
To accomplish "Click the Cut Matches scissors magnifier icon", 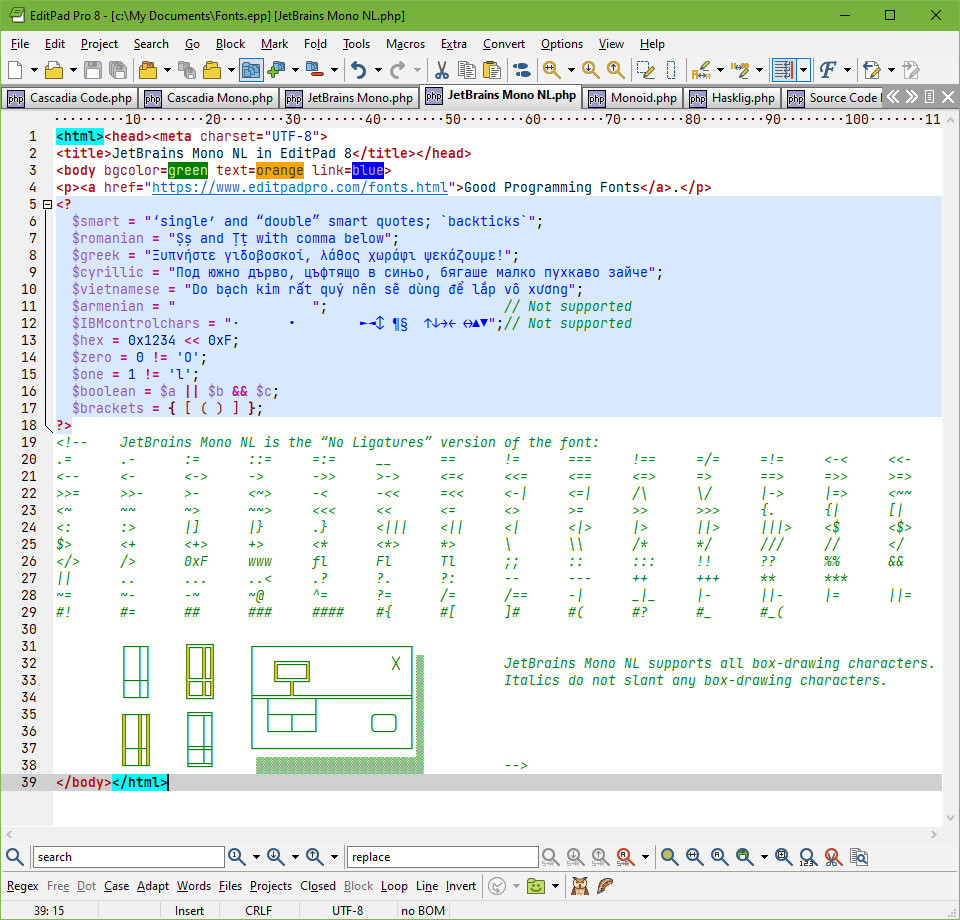I will coord(833,857).
